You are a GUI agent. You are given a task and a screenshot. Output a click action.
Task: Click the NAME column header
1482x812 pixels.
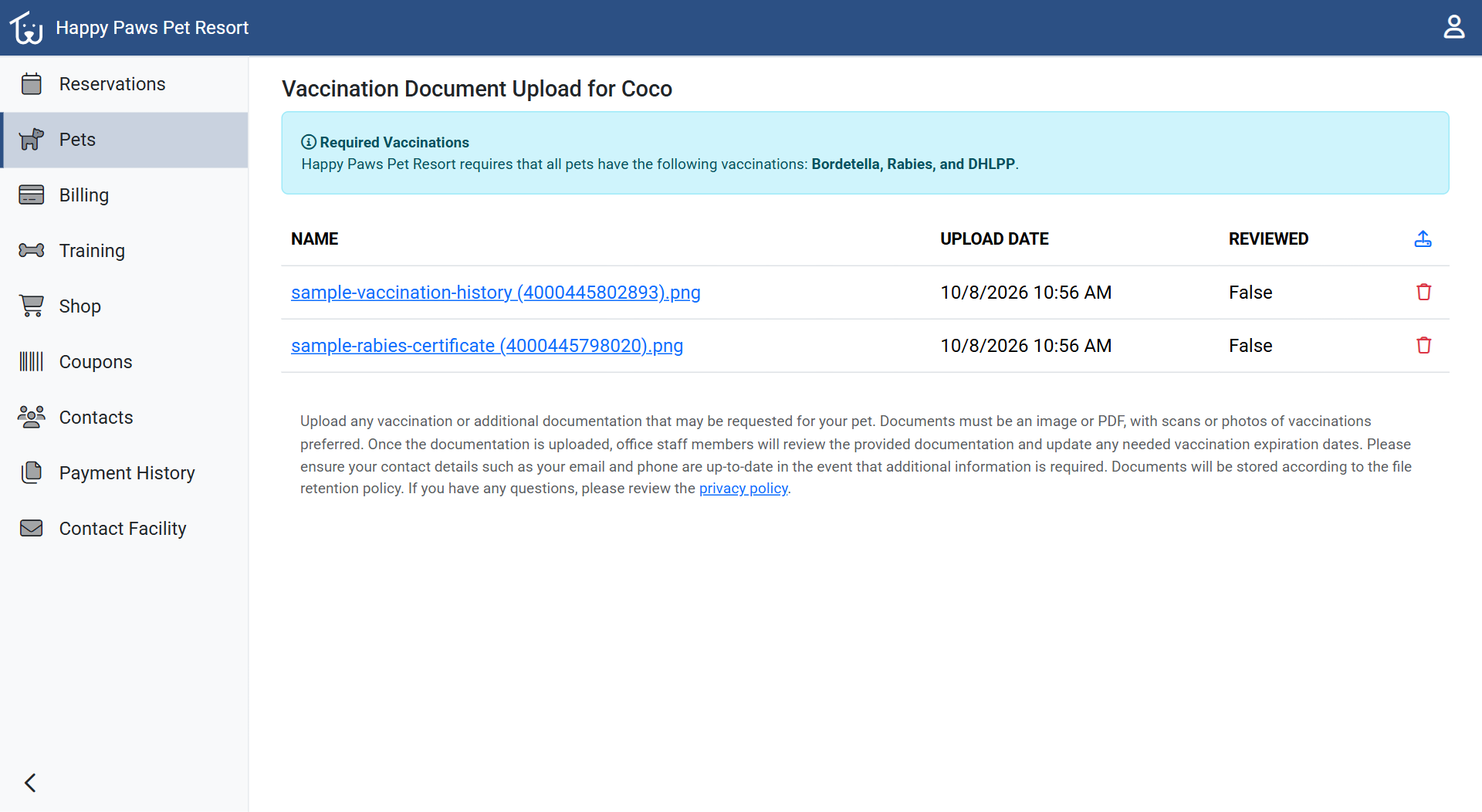click(314, 239)
